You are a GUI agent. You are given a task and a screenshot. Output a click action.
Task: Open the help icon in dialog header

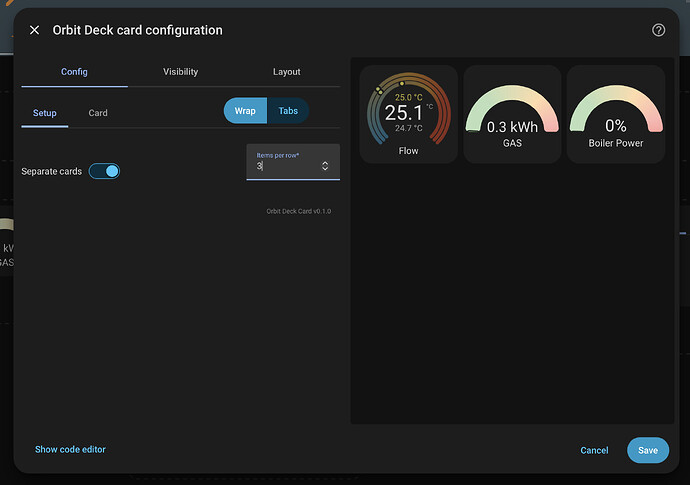658,30
